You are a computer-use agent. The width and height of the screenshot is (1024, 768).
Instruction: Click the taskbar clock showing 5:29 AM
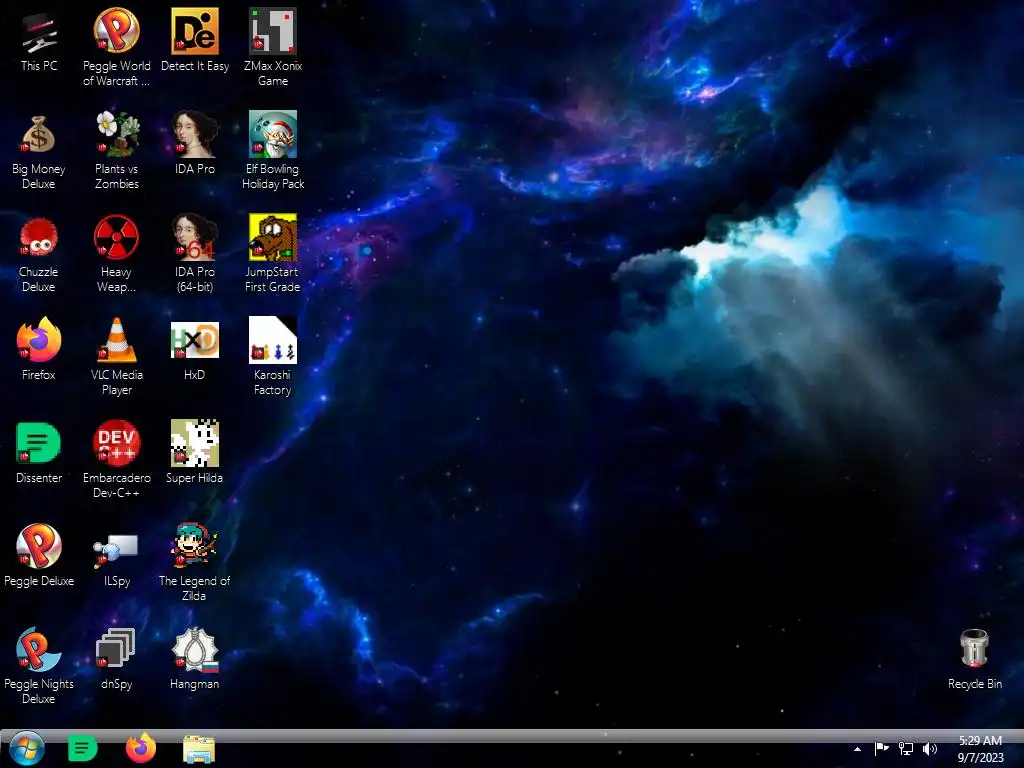(980, 748)
